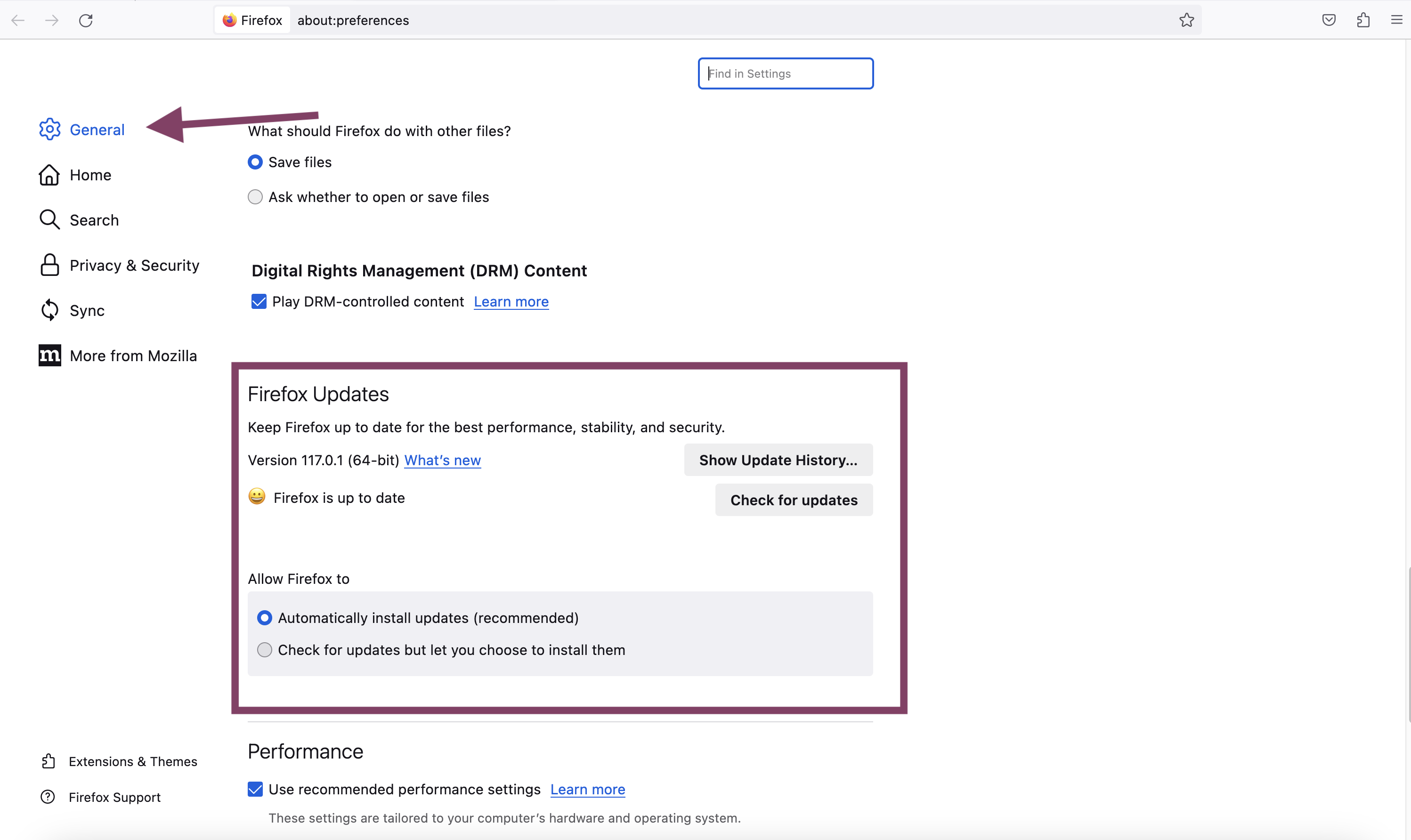Screen dimensions: 1411x840
Task: Click the Version 117.0.1 (64-bit) text
Action: pyautogui.click(x=324, y=460)
